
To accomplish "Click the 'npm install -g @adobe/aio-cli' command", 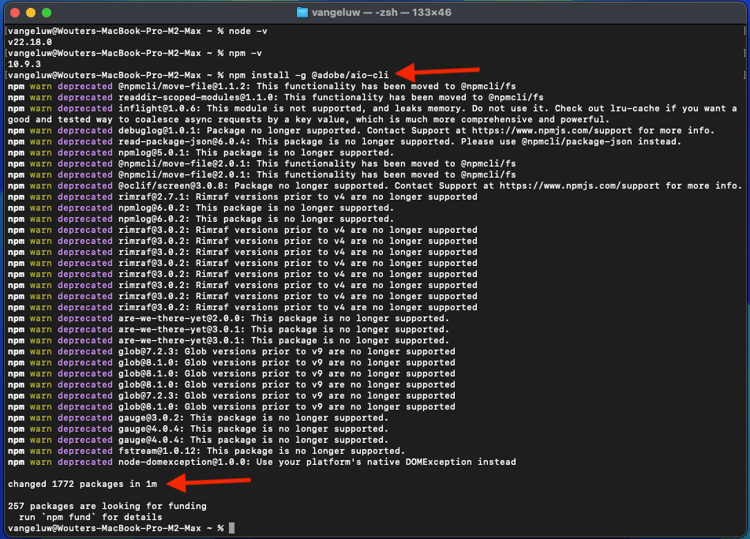I will coord(309,75).
